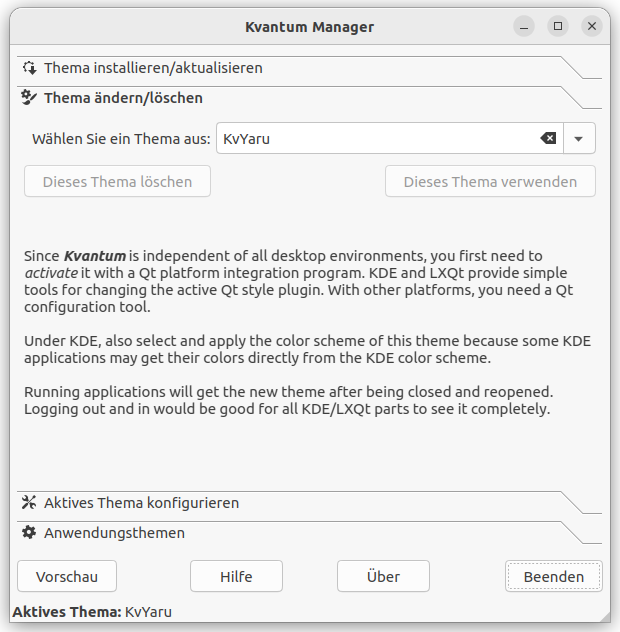Screen dimensions: 620x632
Task: Click the Anwendungsthemen gear icon
Action: click(29, 532)
